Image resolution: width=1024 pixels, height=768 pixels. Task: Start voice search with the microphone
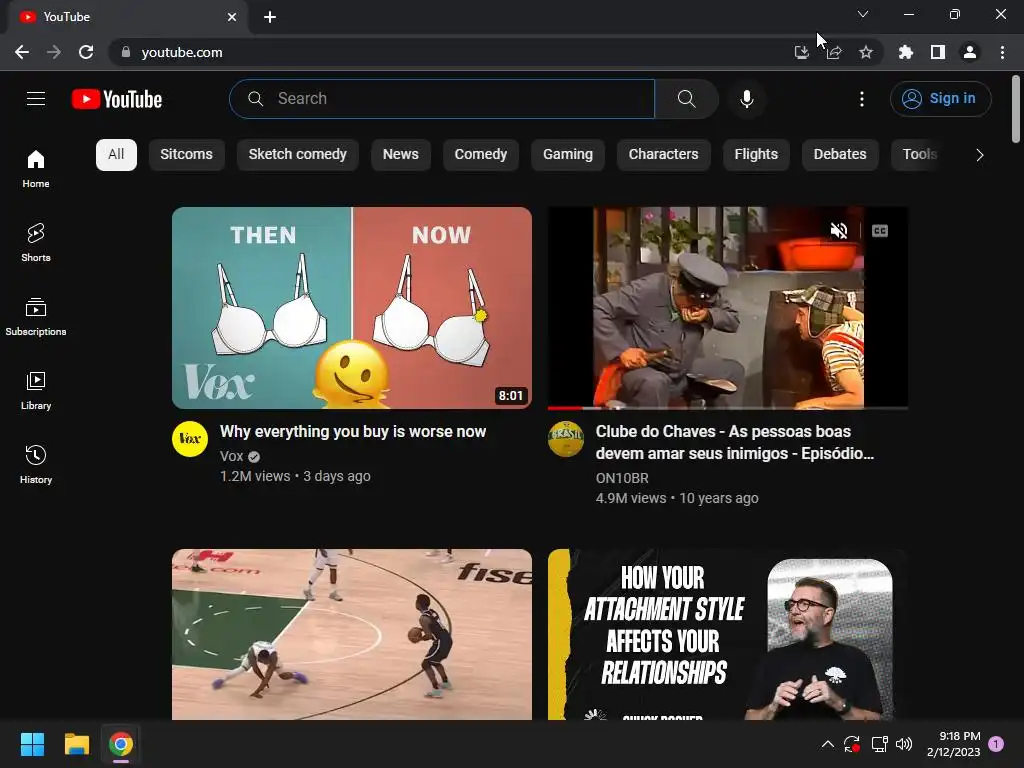746,99
